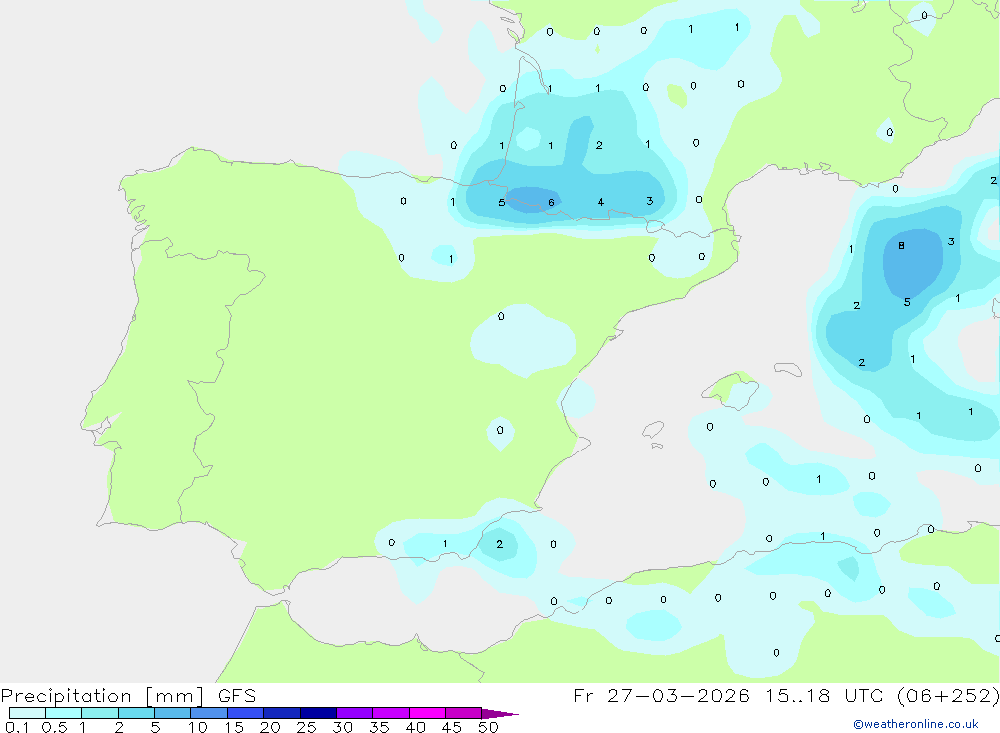Click the '6' precipitation value over the Pyrenees
1000x733 pixels.
pos(552,203)
